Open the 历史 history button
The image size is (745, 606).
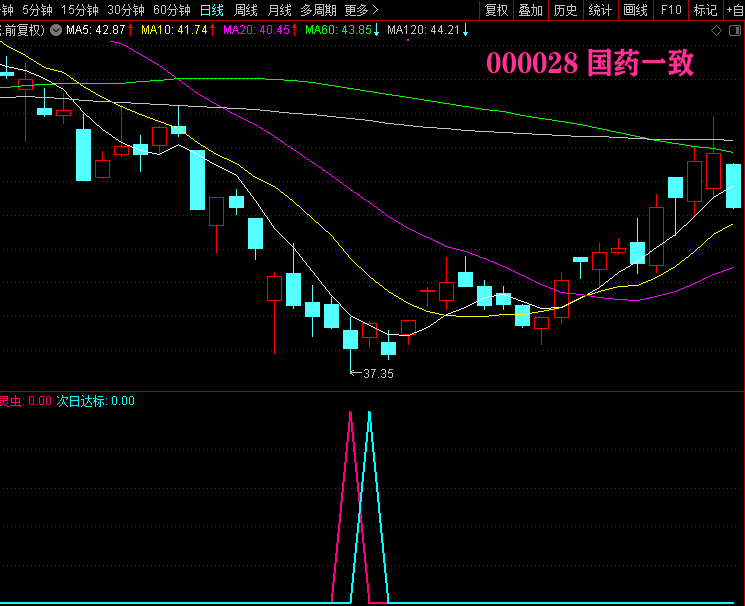point(565,10)
